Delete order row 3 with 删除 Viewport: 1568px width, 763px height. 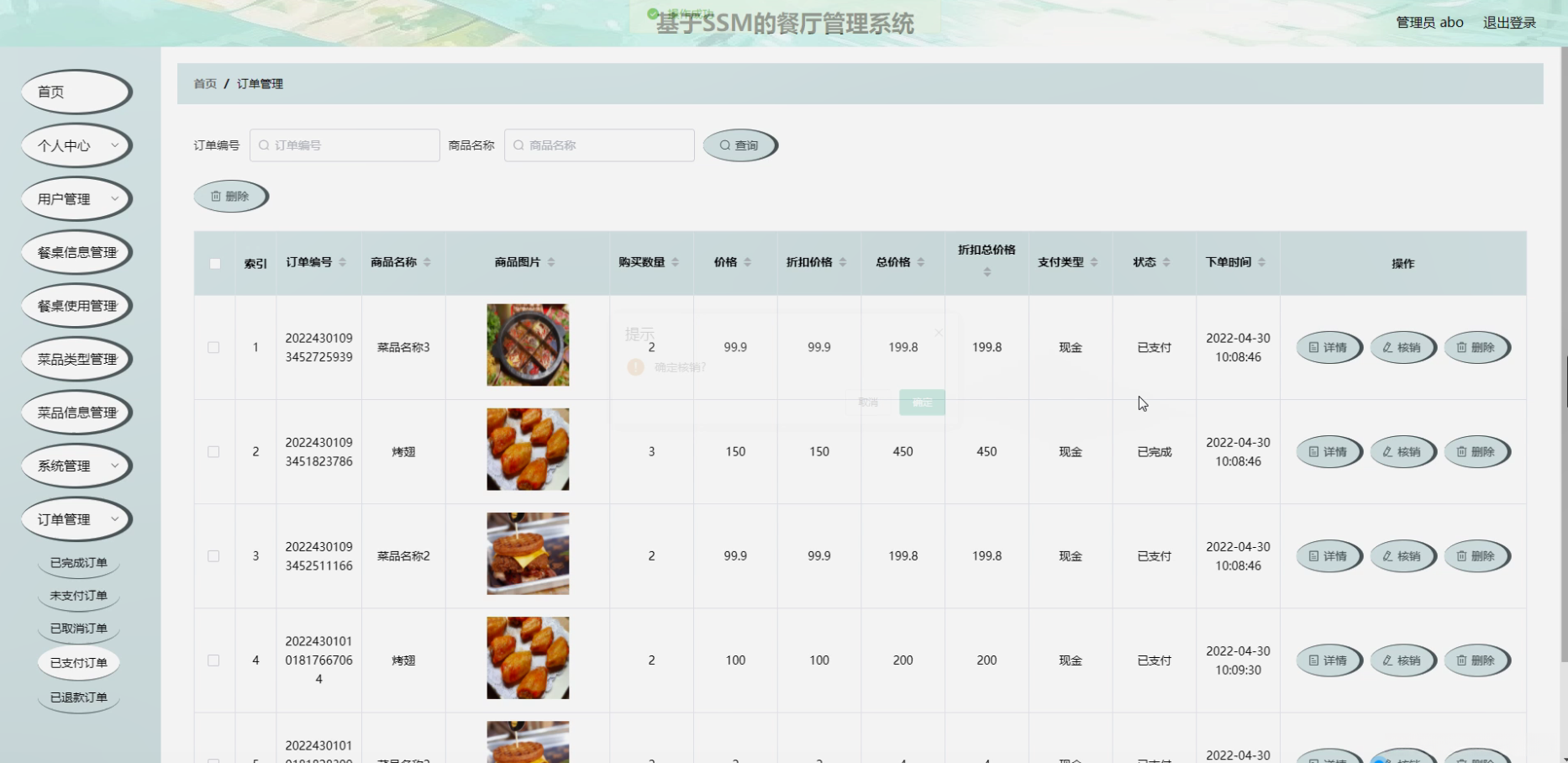(1476, 556)
